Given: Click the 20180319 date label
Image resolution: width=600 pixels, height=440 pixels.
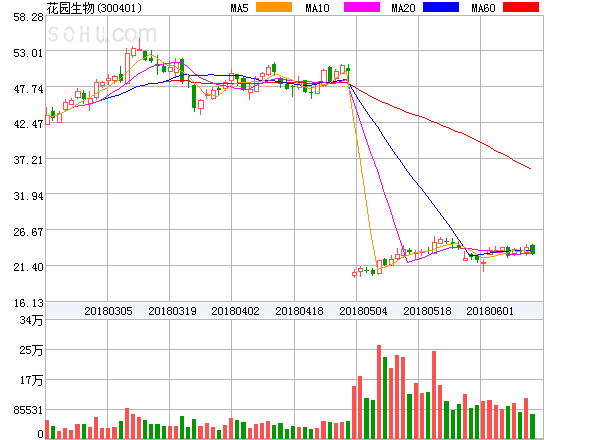Looking at the screenshot, I should coord(172,311).
